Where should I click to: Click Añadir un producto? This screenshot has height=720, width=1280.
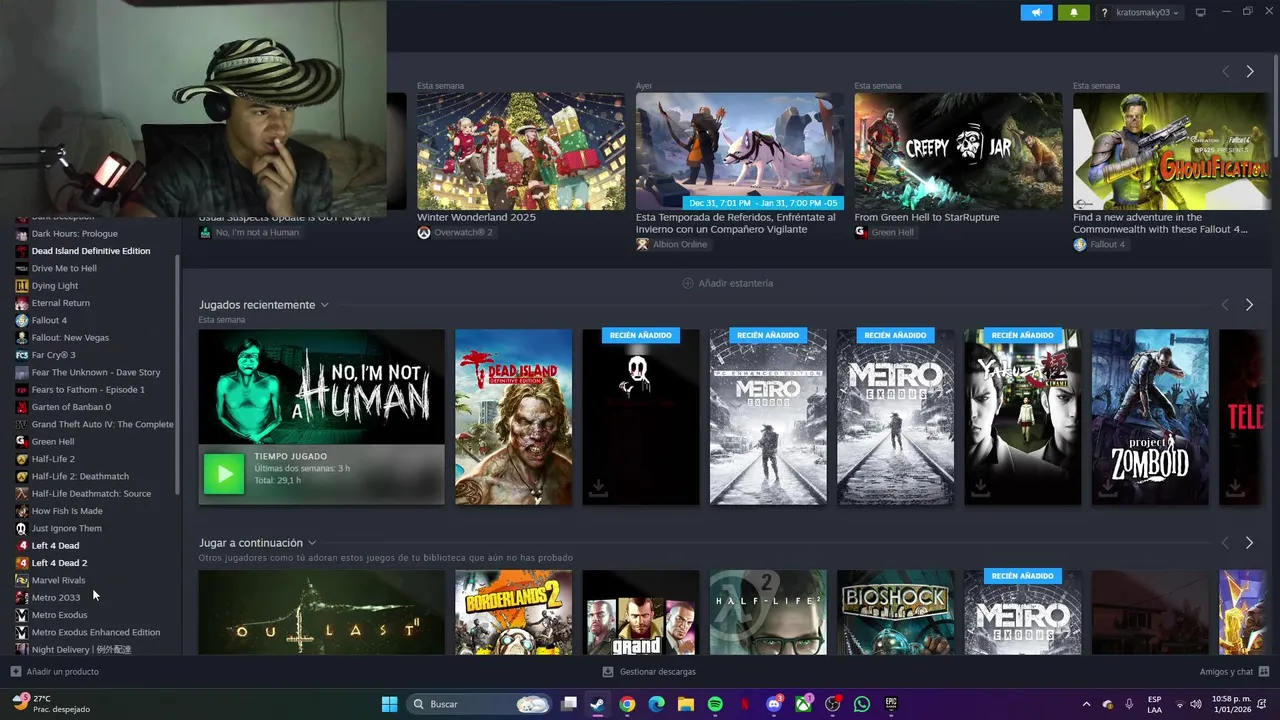55,672
